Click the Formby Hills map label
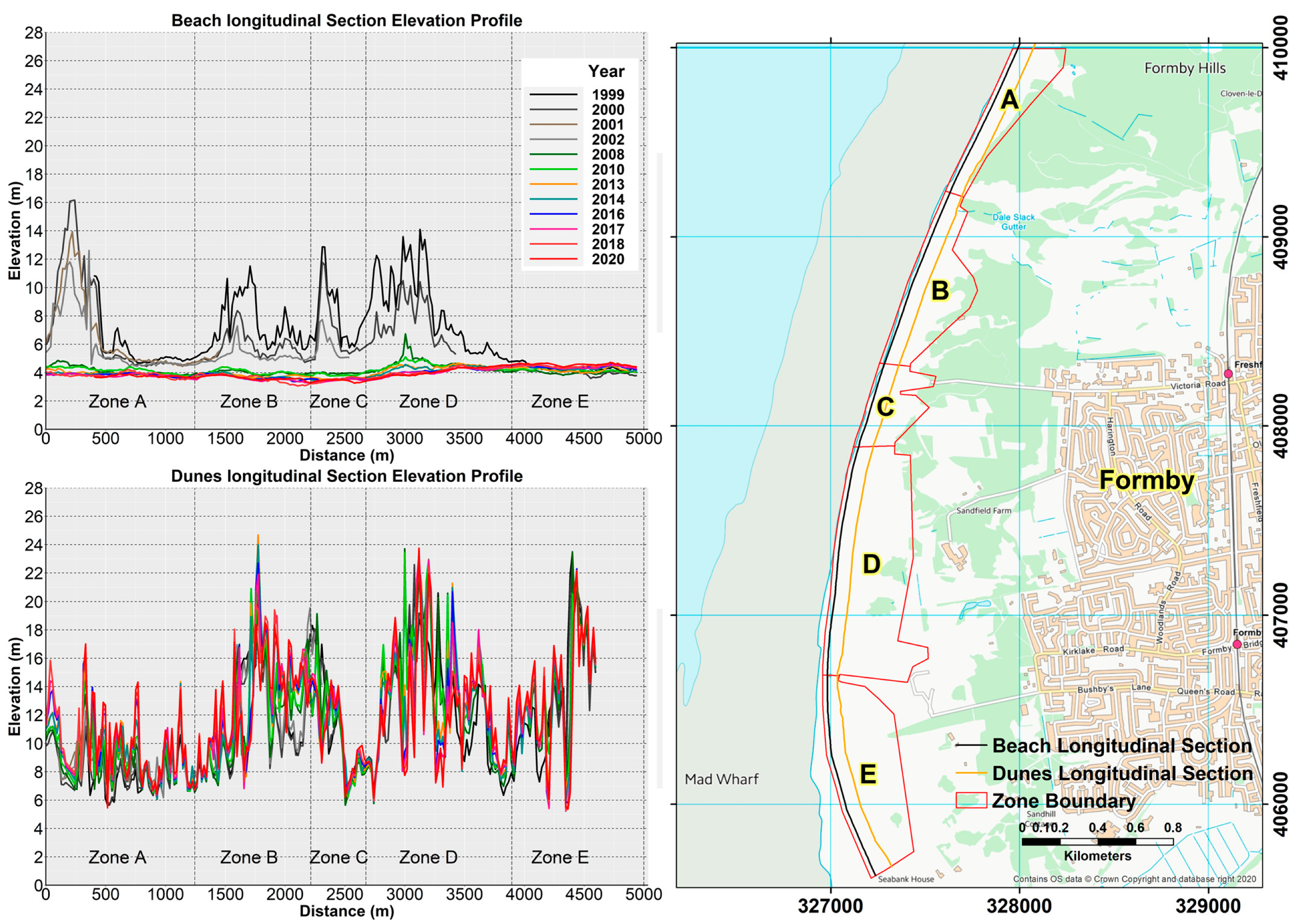Image resolution: width=1303 pixels, height=924 pixels. click(x=1185, y=68)
